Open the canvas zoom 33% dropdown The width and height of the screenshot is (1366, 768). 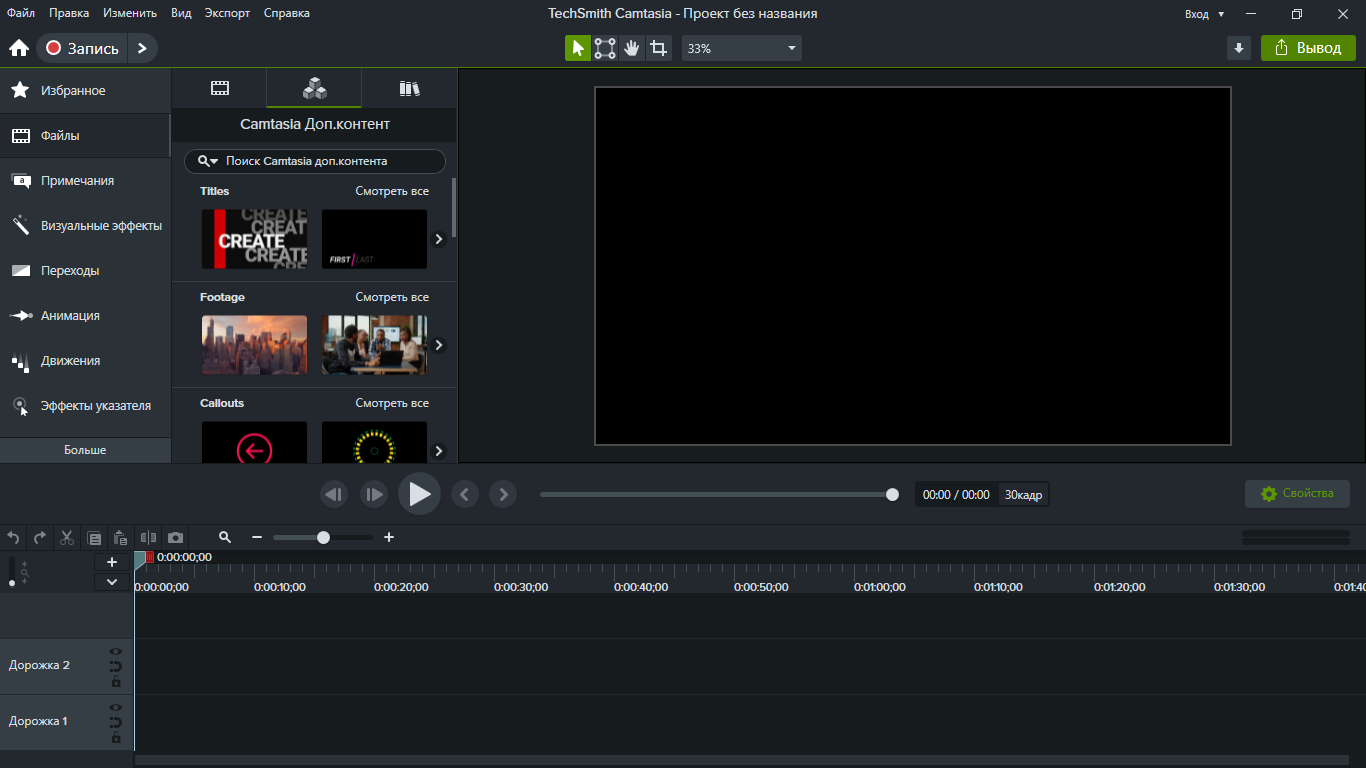click(741, 48)
